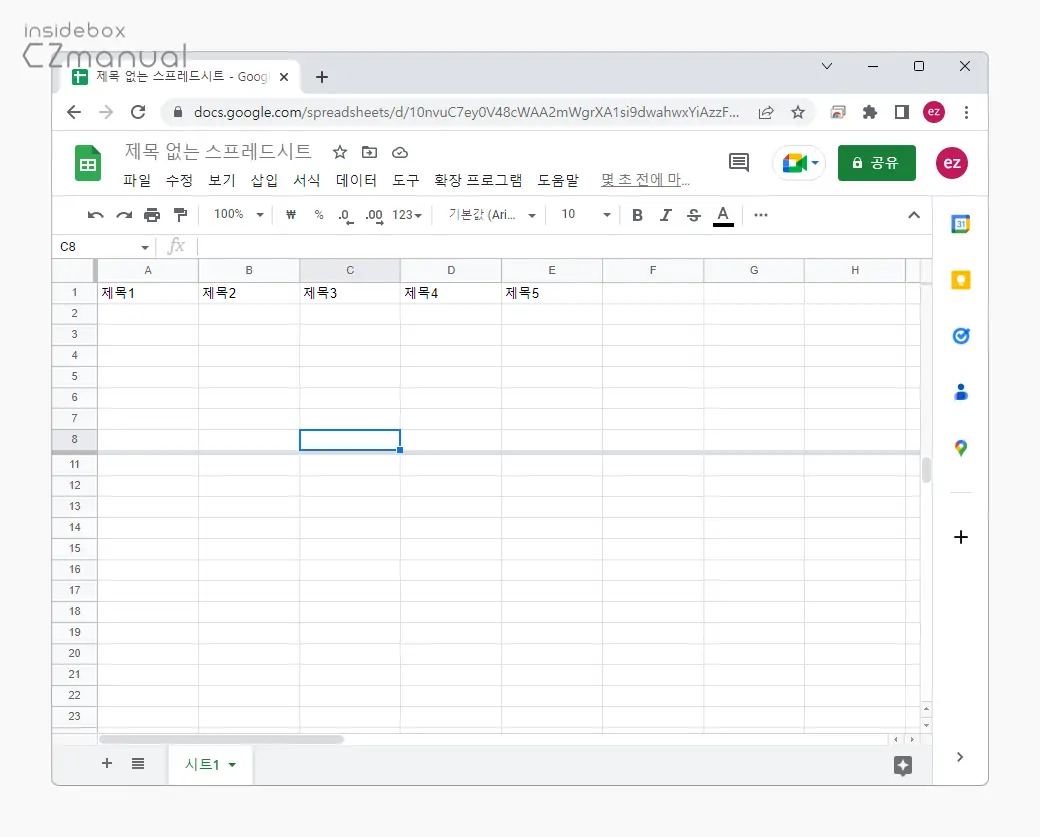
Task: Toggle strikethrough formatting
Action: pyautogui.click(x=694, y=215)
